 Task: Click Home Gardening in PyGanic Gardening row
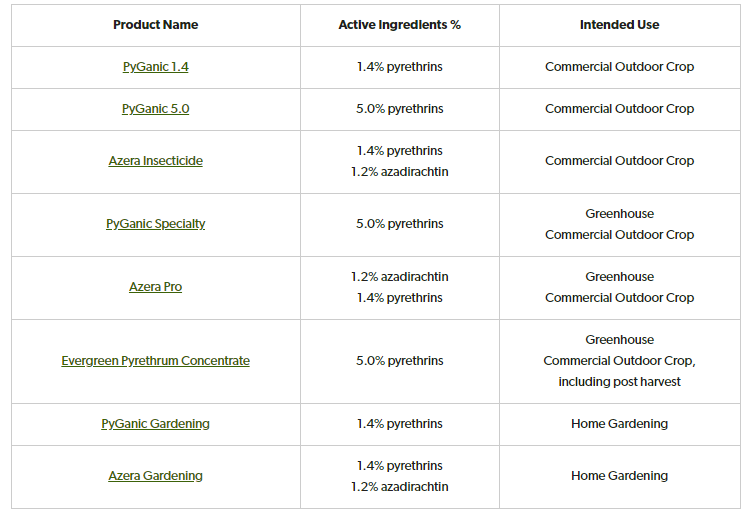pyautogui.click(x=619, y=424)
